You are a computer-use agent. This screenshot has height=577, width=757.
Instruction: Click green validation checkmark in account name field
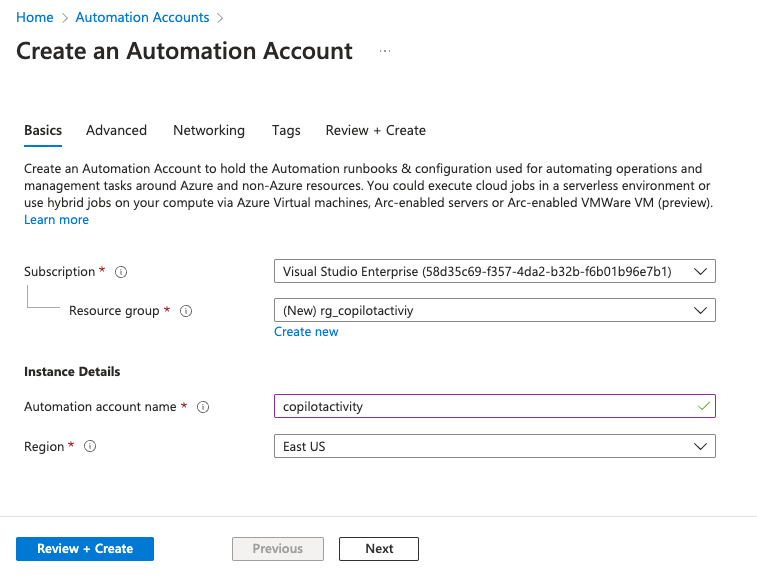point(703,406)
